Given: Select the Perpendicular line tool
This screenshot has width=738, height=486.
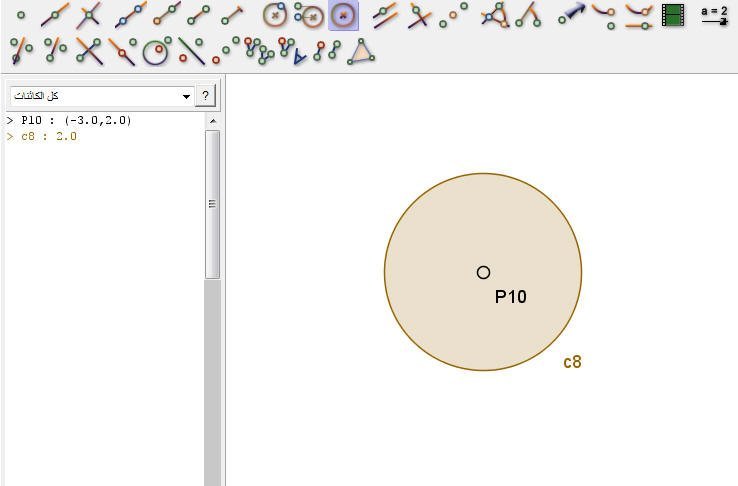Looking at the screenshot, I should (x=419, y=16).
